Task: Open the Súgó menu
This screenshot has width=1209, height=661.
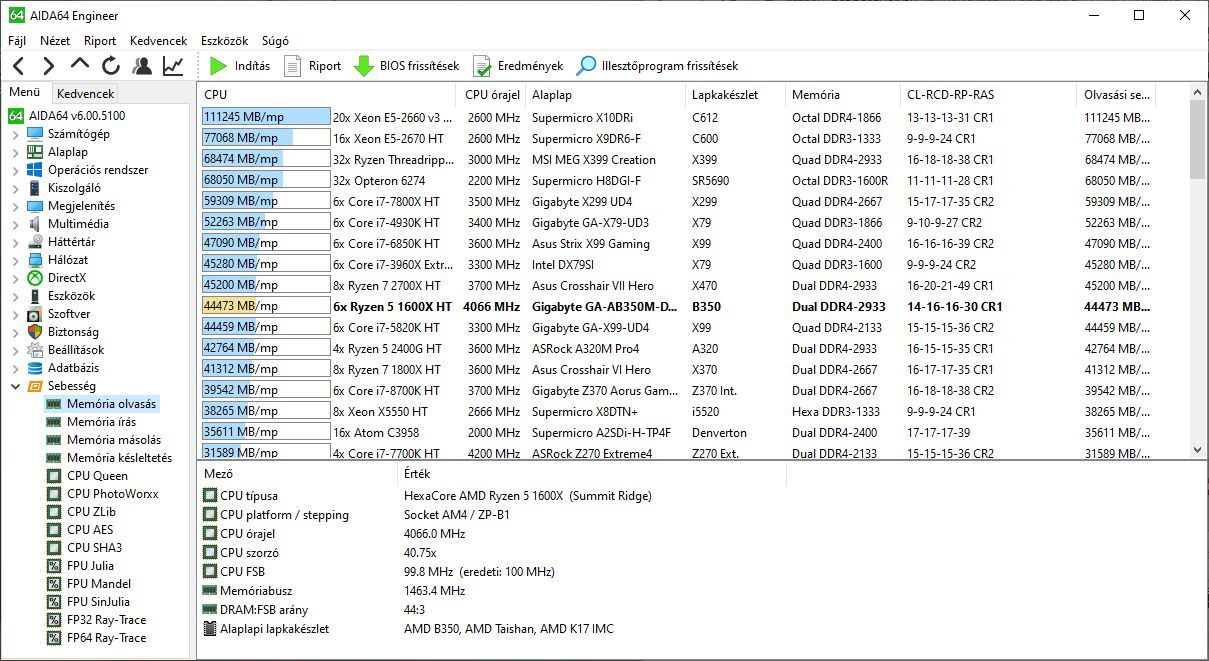Action: point(275,41)
